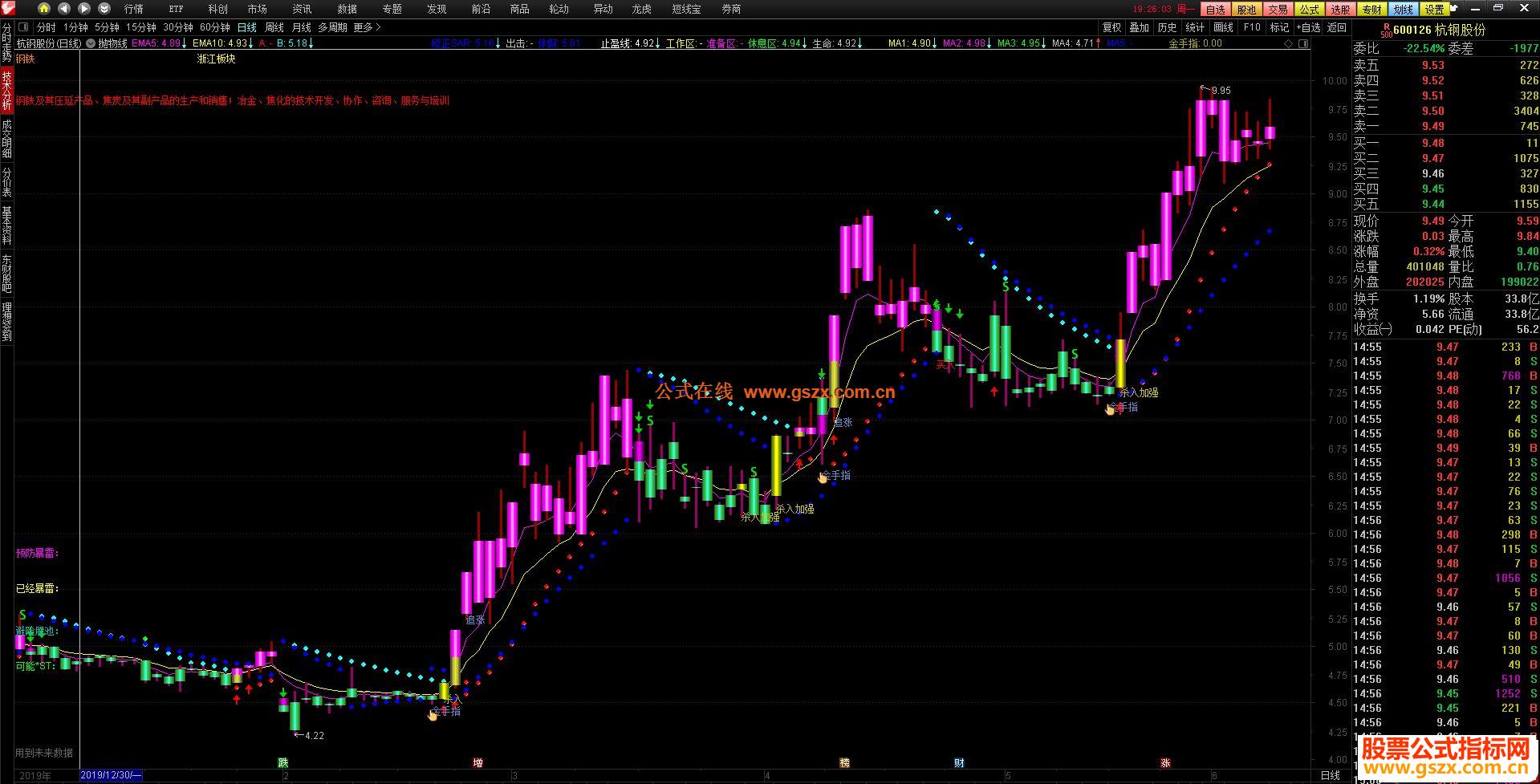Go forward with the right arrow icon
Viewport: 1540px width, 784px height.
(84, 9)
